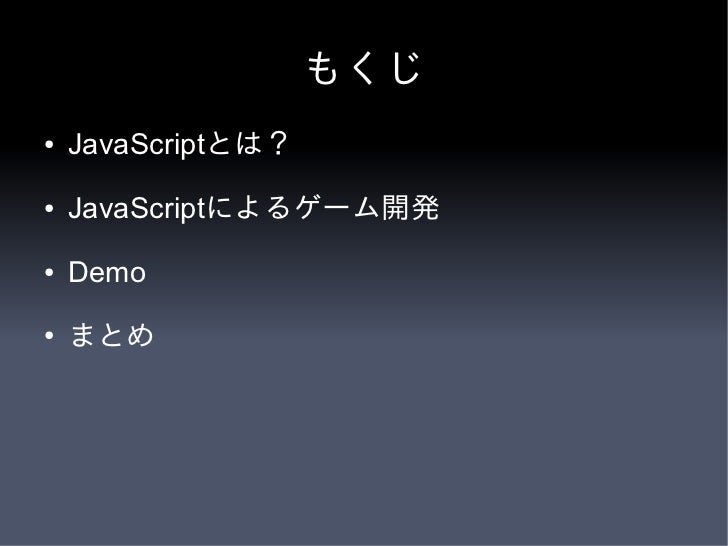Screen dimensions: 728x546
Task: Click the Demo bullet item
Action: pyautogui.click(x=107, y=272)
